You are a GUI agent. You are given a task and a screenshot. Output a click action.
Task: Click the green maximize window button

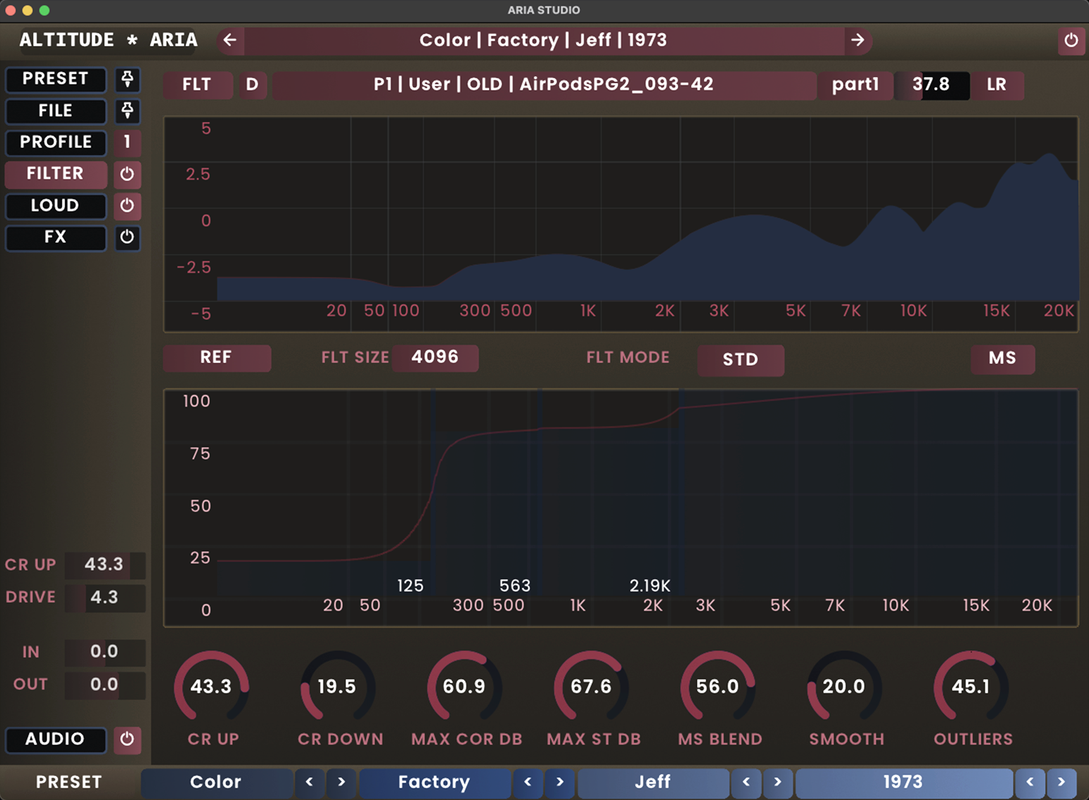[44, 10]
